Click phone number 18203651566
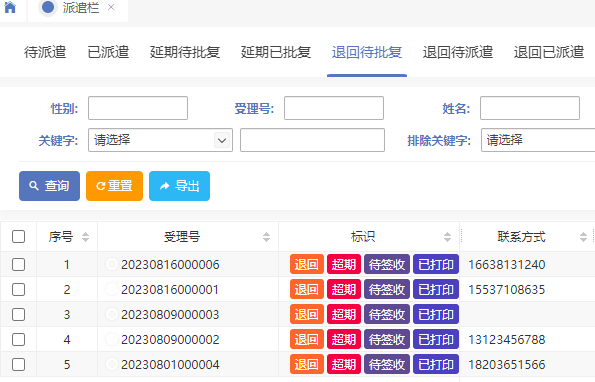595x382 pixels. pyautogui.click(x=507, y=365)
